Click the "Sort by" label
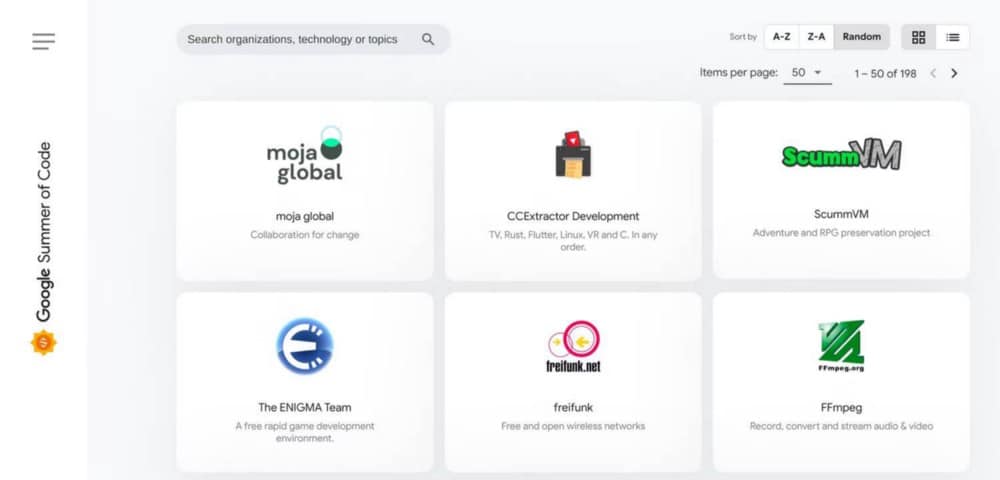This screenshot has height=480, width=1000. [743, 37]
